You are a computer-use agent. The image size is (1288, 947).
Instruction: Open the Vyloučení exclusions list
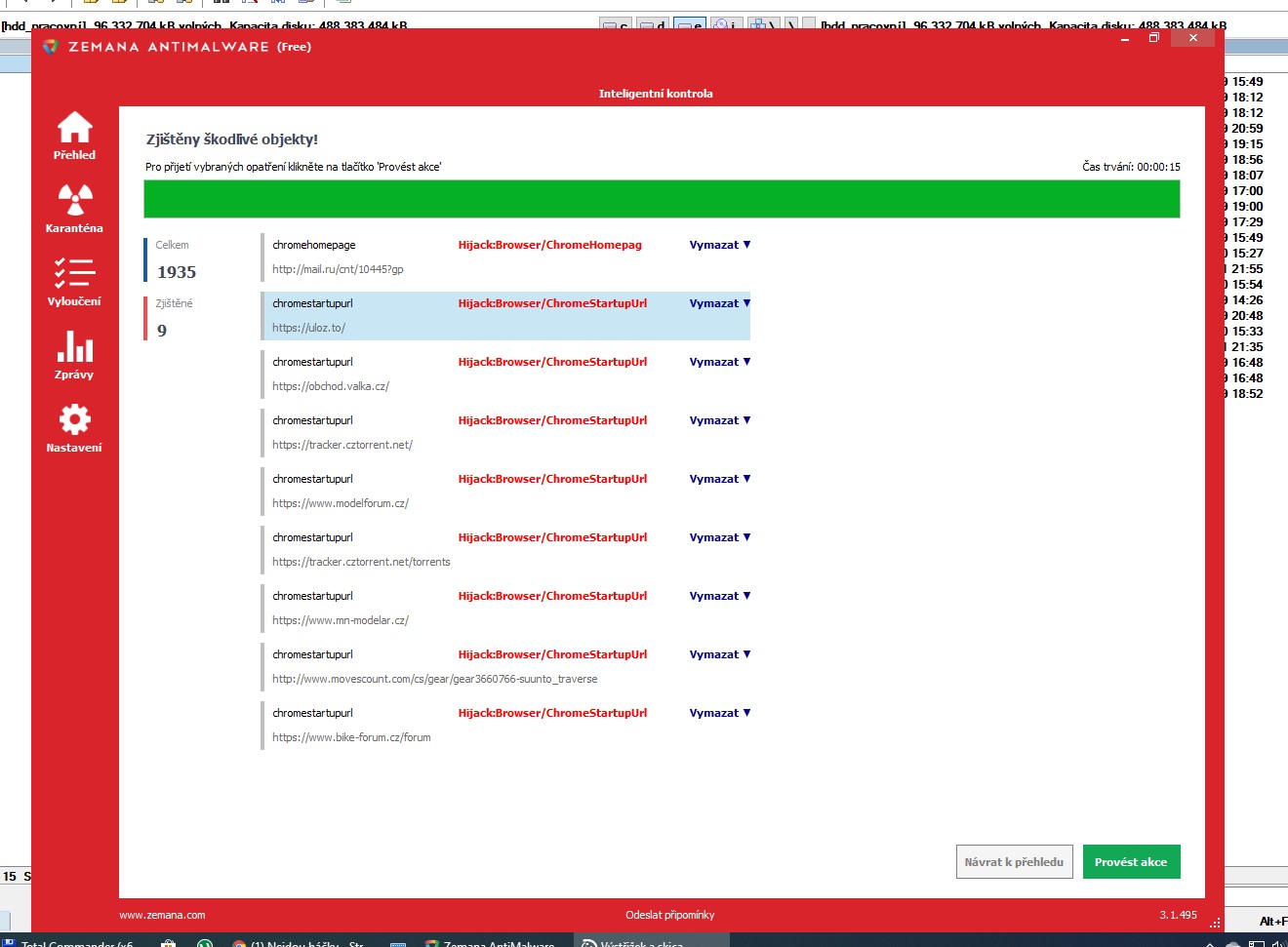tap(74, 282)
